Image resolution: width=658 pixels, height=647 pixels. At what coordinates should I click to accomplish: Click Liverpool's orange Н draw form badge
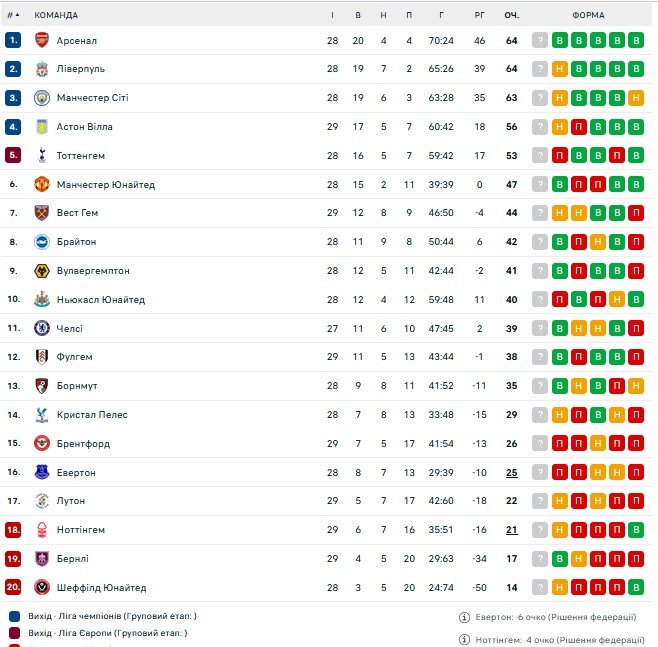tap(560, 69)
